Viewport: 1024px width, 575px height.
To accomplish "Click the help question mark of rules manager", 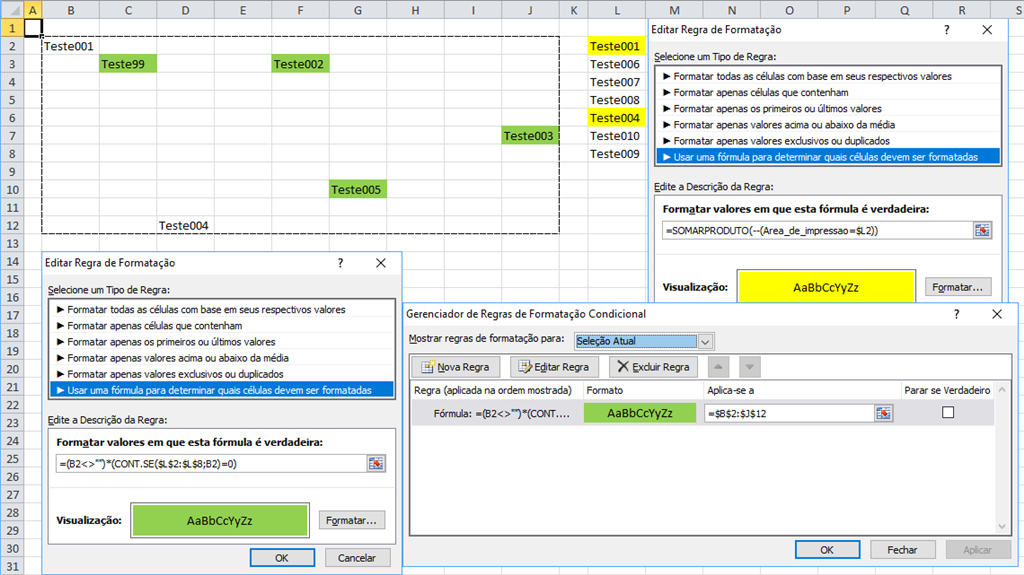I will (x=956, y=314).
